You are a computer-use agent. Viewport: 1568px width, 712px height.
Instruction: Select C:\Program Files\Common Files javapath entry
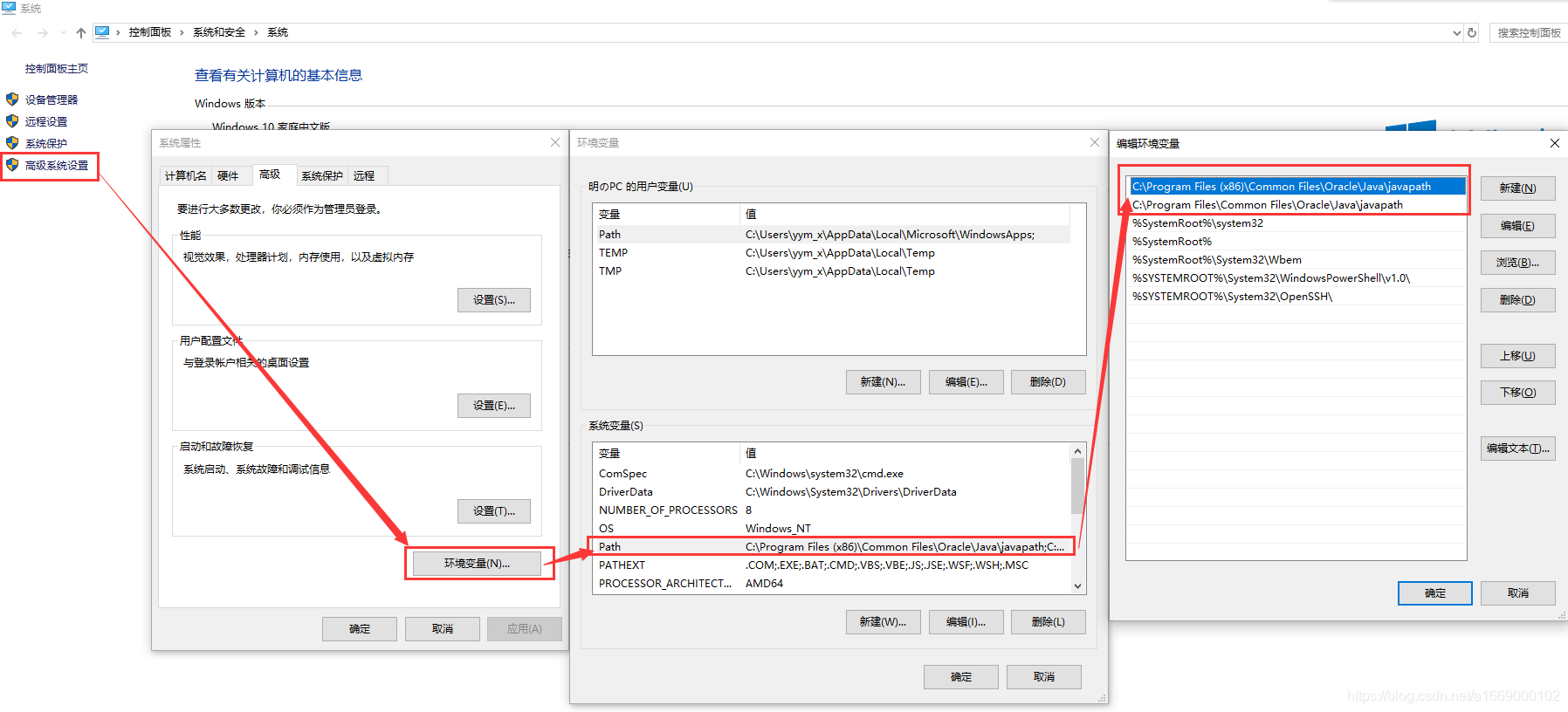(1296, 205)
